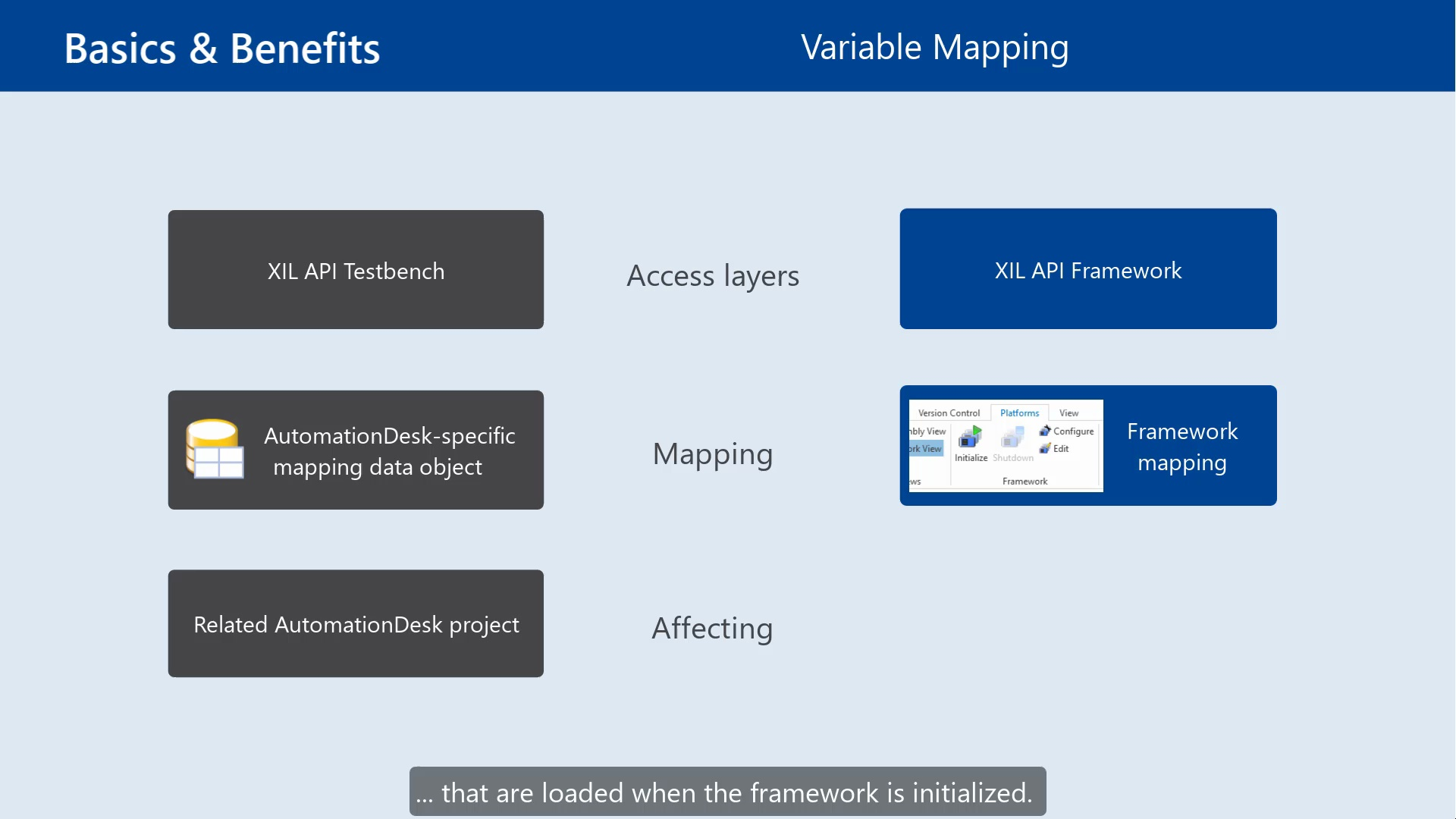This screenshot has width=1456, height=819.
Task: Click the AutomationDesk-specific mapping data object text
Action: tap(389, 450)
